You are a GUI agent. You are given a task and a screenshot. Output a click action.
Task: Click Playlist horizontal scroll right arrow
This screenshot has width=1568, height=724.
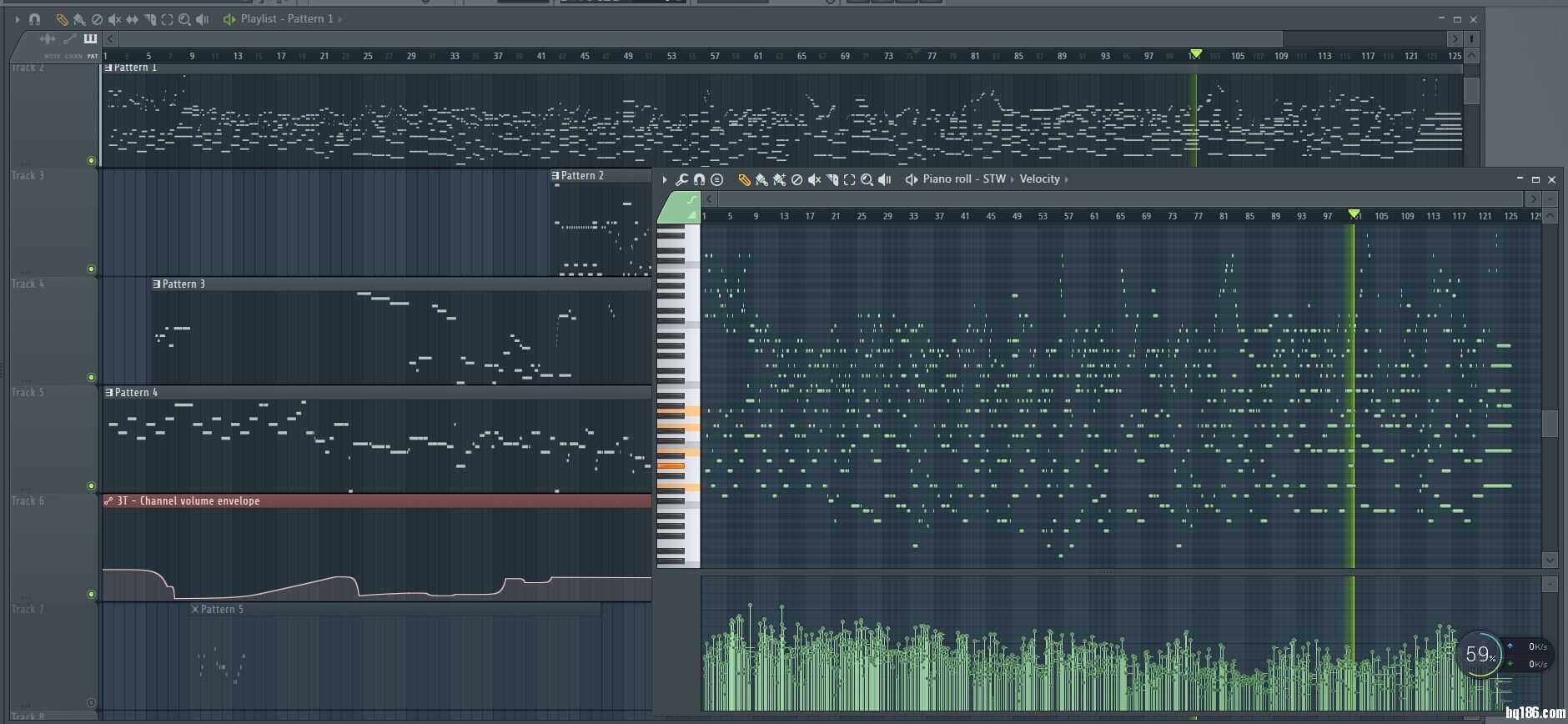tap(1455, 38)
